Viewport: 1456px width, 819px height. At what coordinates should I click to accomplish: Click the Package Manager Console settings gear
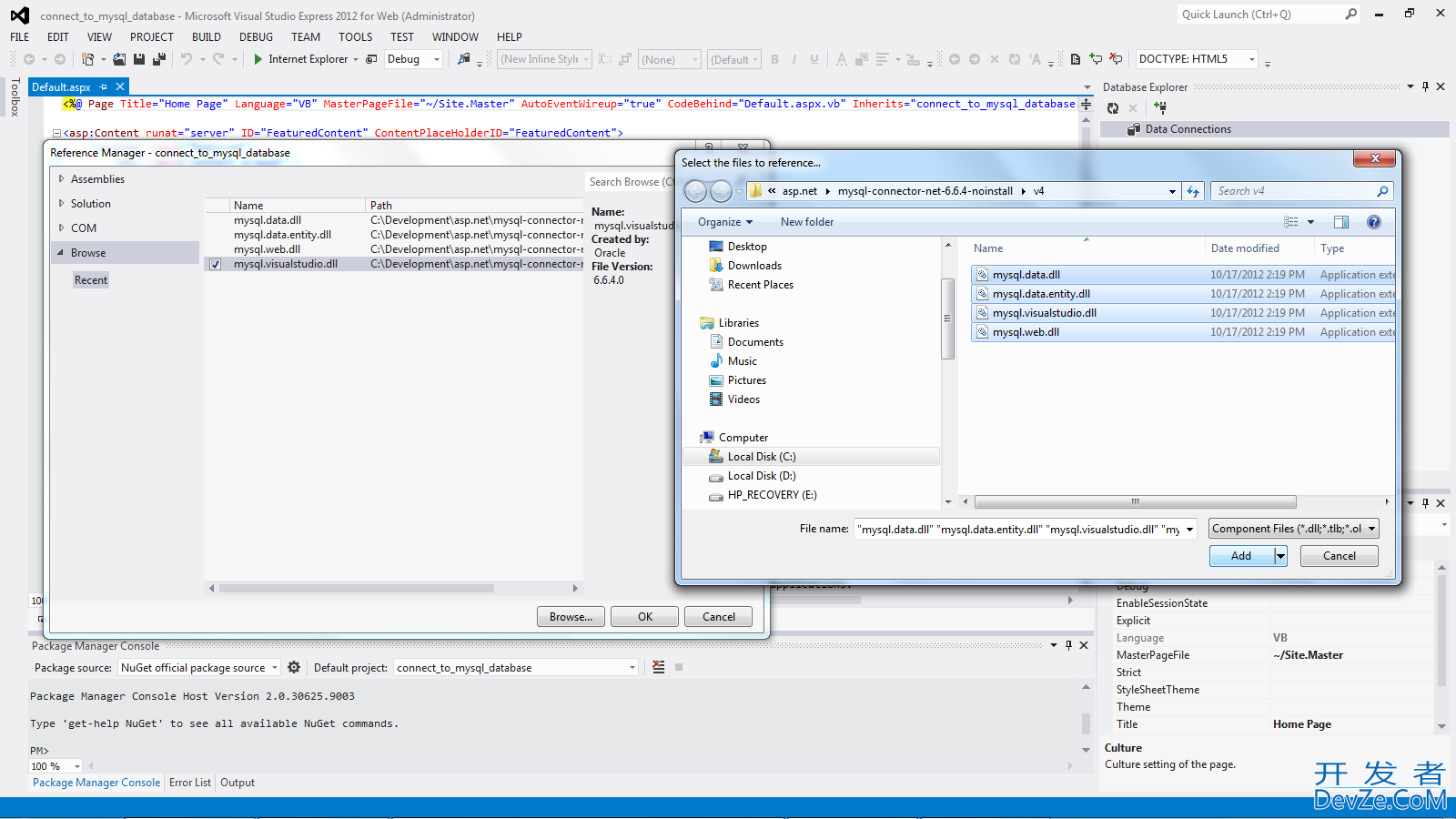point(294,667)
